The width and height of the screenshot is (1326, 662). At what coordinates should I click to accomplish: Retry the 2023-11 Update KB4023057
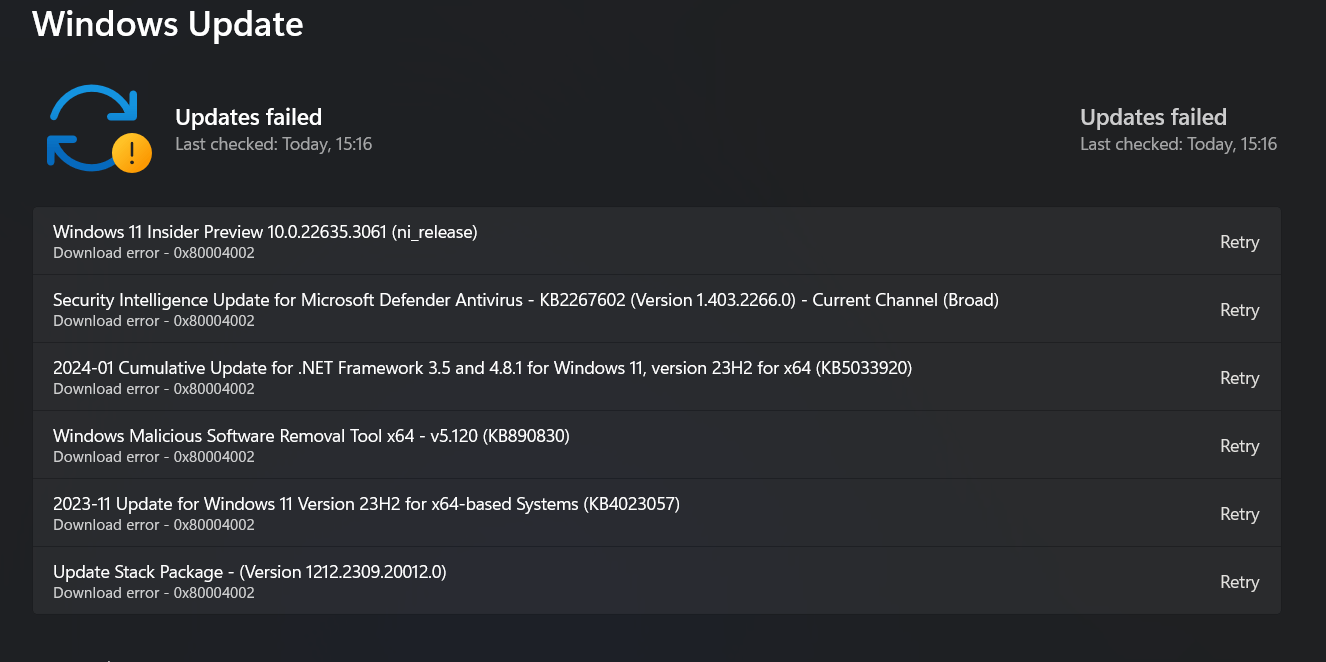(1239, 514)
